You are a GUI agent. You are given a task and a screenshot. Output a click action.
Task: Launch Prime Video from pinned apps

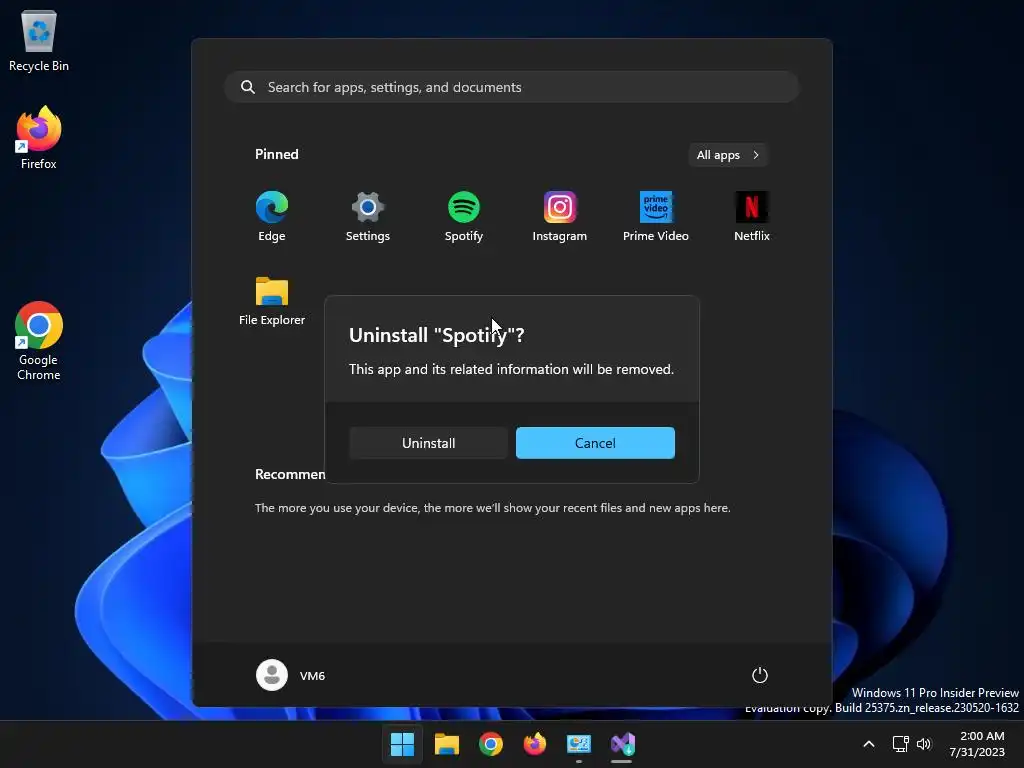(656, 217)
